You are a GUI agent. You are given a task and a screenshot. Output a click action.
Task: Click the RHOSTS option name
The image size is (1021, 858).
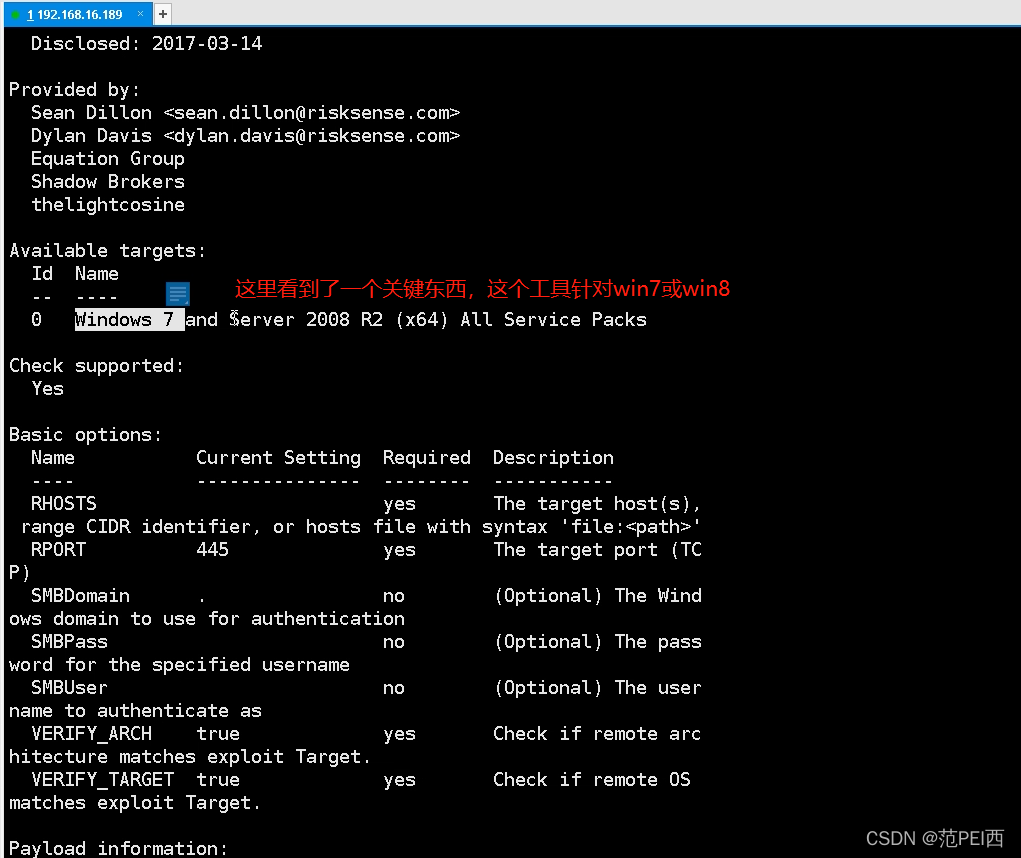64,504
